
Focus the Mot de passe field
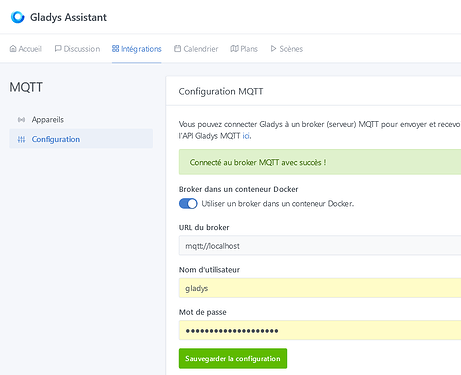click(320, 330)
